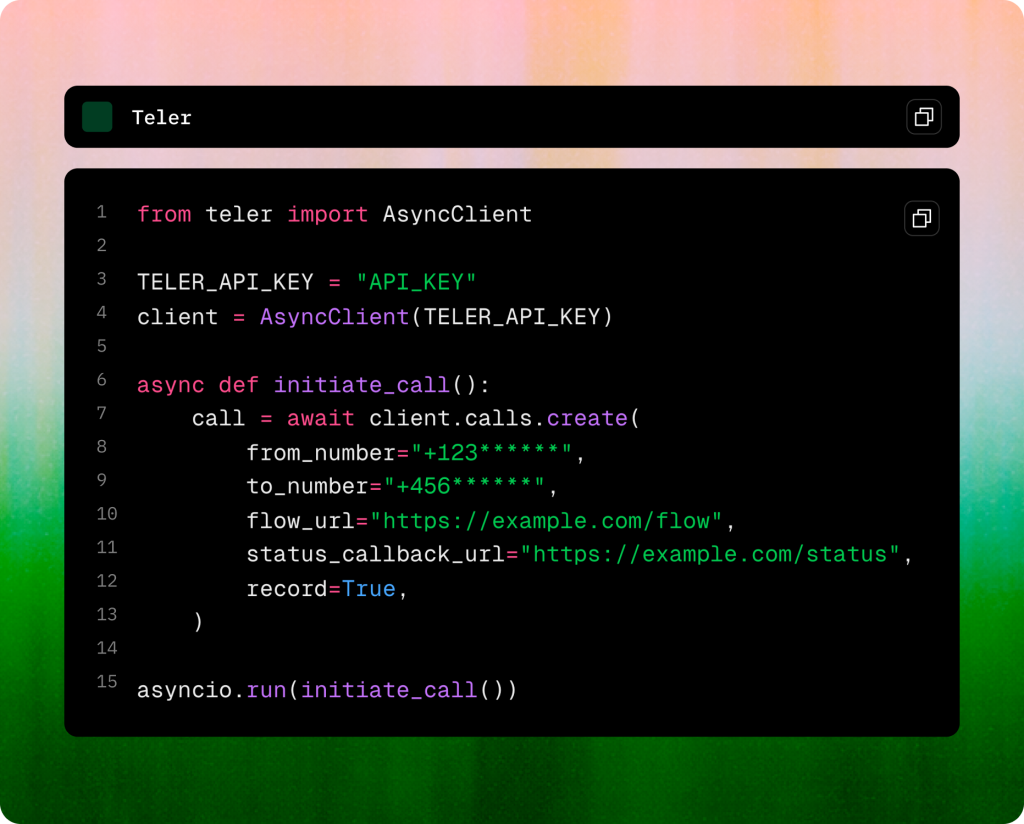Click the AsyncClient import name on line 1
Image resolution: width=1024 pixels, height=824 pixels.
click(x=457, y=214)
